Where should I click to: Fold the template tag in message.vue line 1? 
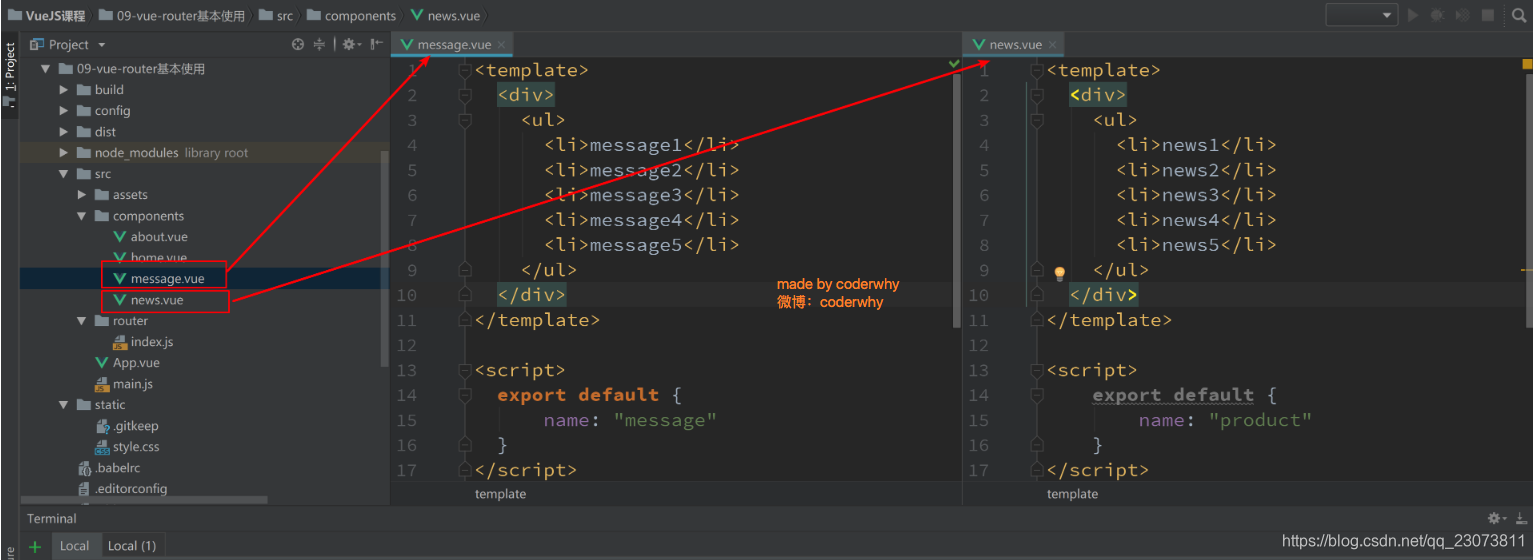pyautogui.click(x=464, y=70)
